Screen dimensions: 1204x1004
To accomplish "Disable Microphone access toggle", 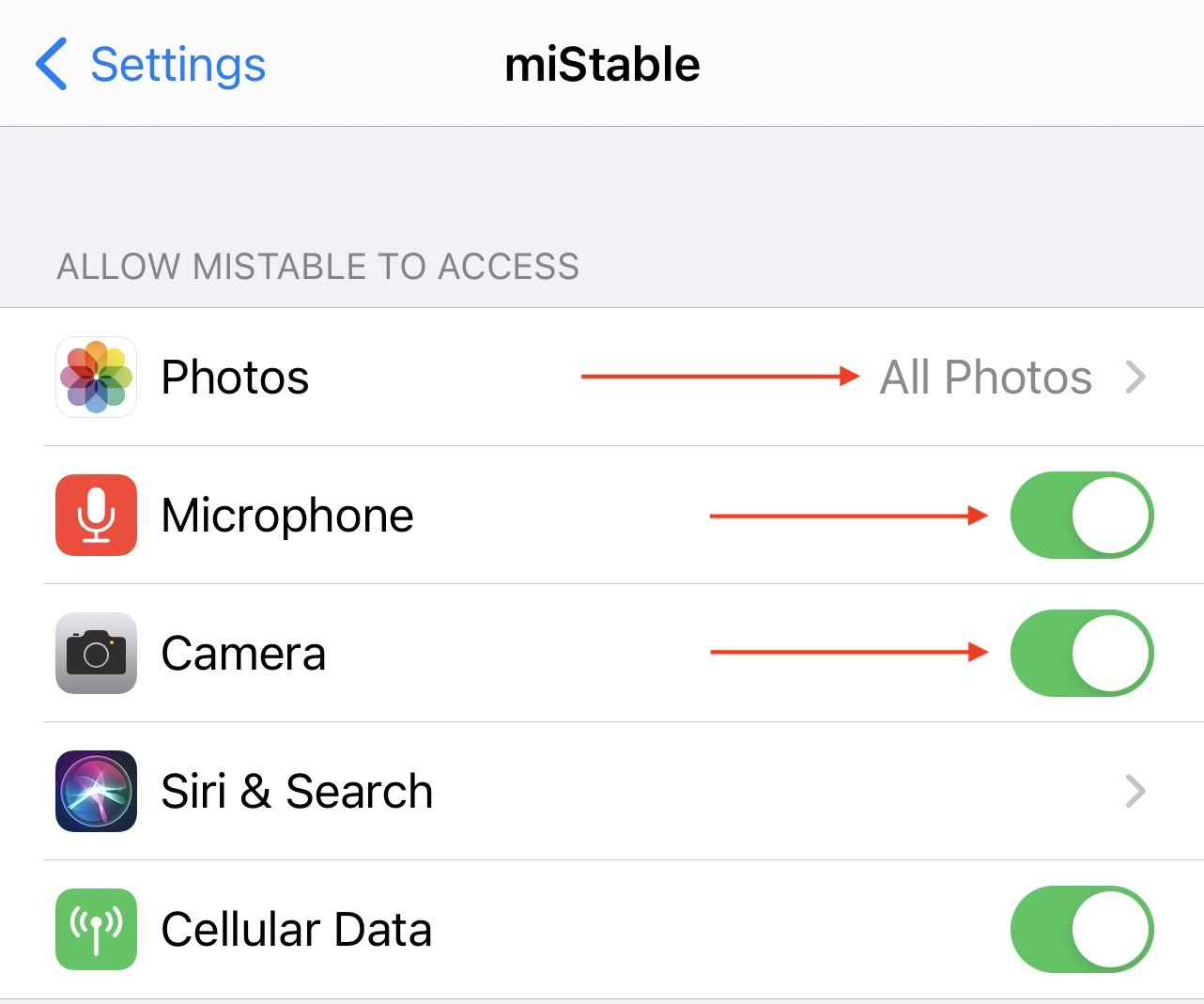I will [x=1081, y=515].
